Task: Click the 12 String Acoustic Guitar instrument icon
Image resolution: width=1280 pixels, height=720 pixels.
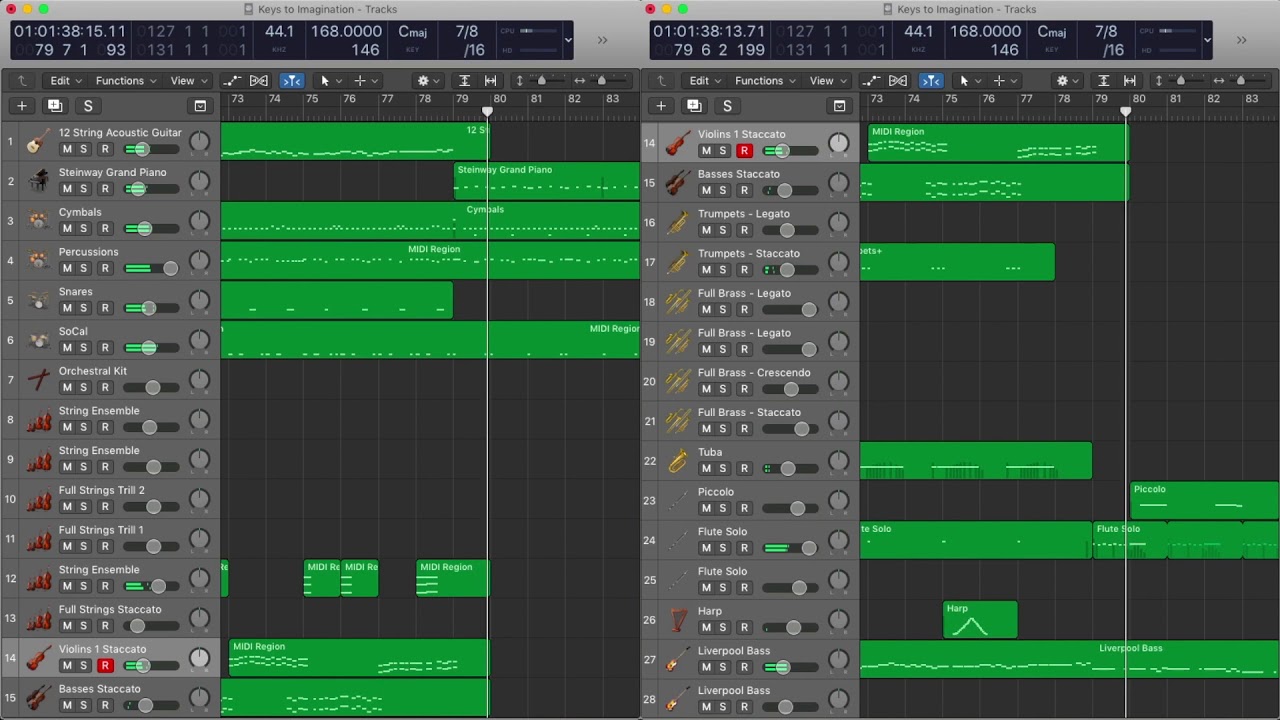Action: coord(38,141)
